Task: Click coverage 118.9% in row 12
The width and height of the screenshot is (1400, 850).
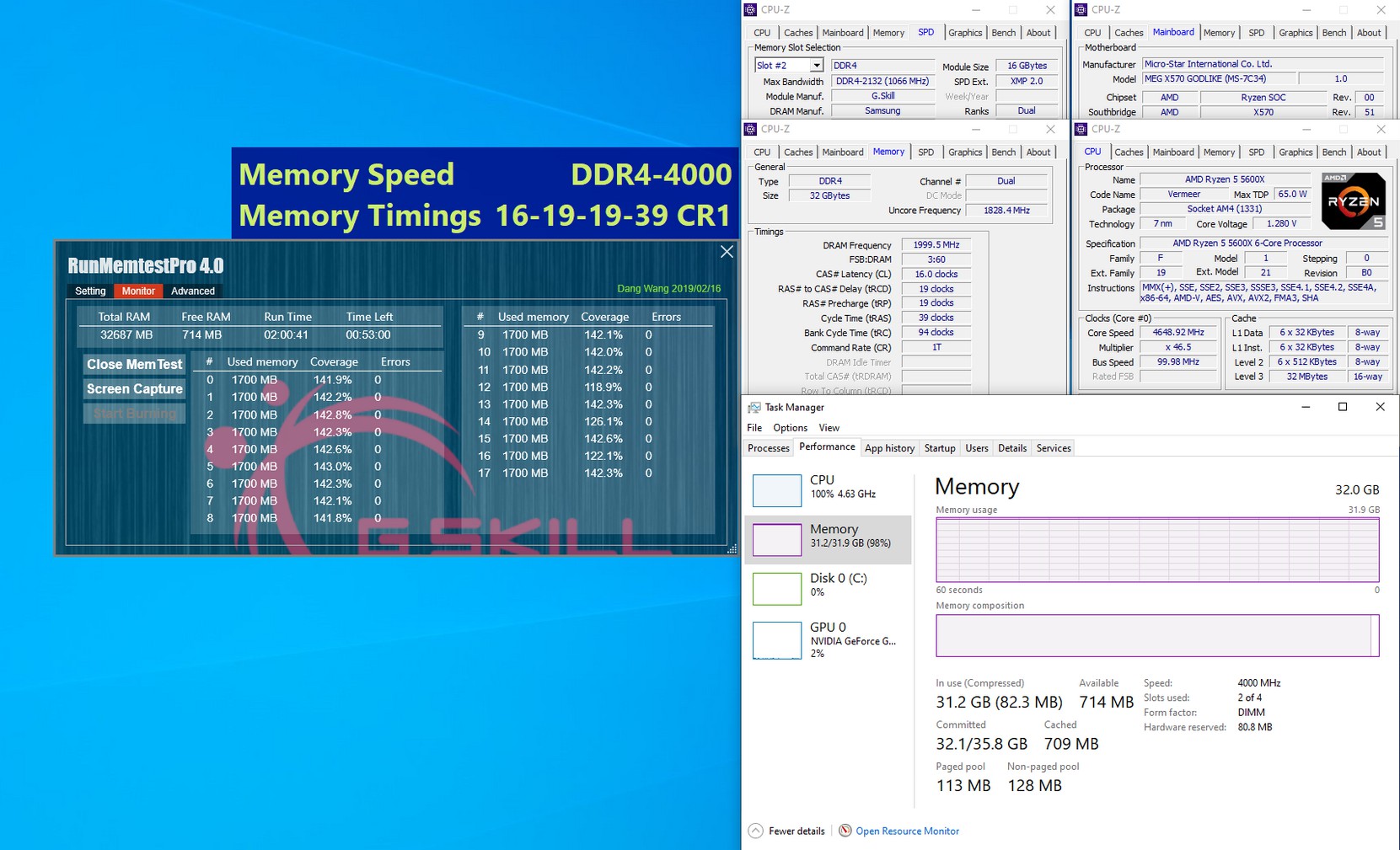Action: pos(603,387)
